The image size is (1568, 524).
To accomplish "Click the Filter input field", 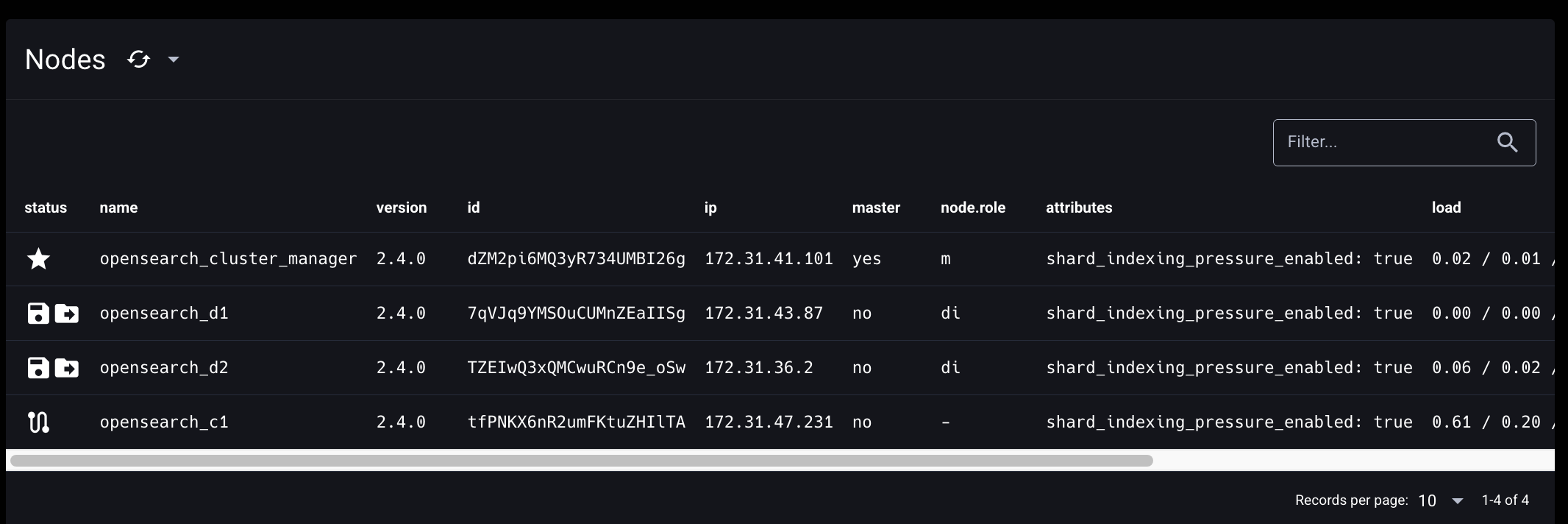I will pyautogui.click(x=1404, y=143).
